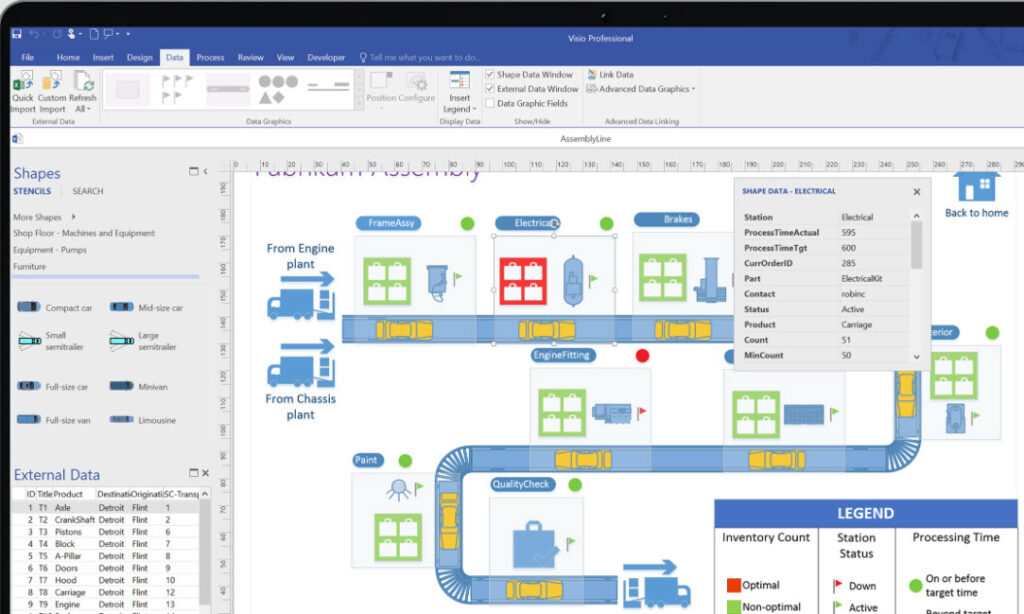Open the Process ribbon tab
The height and width of the screenshot is (614, 1024).
[210, 57]
